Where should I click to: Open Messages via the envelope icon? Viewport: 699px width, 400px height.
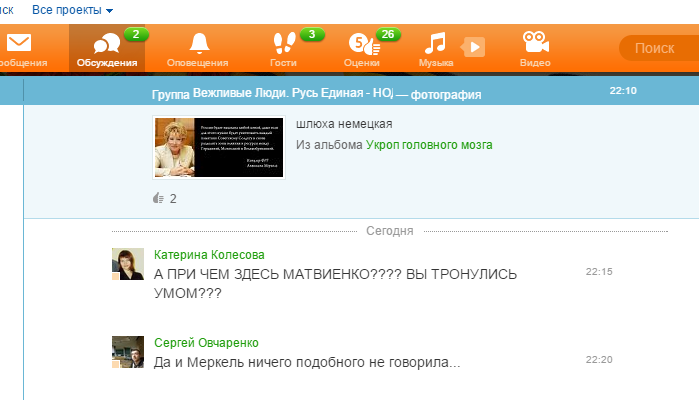(19, 43)
